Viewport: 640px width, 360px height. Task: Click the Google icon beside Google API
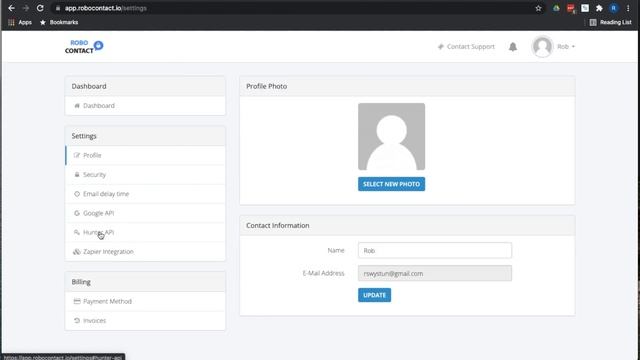click(77, 213)
